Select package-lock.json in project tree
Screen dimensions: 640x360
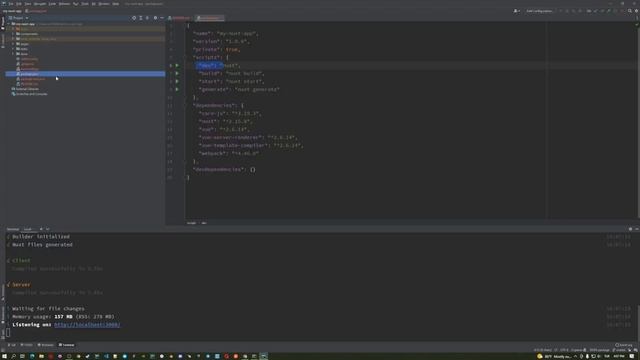(x=85, y=79)
